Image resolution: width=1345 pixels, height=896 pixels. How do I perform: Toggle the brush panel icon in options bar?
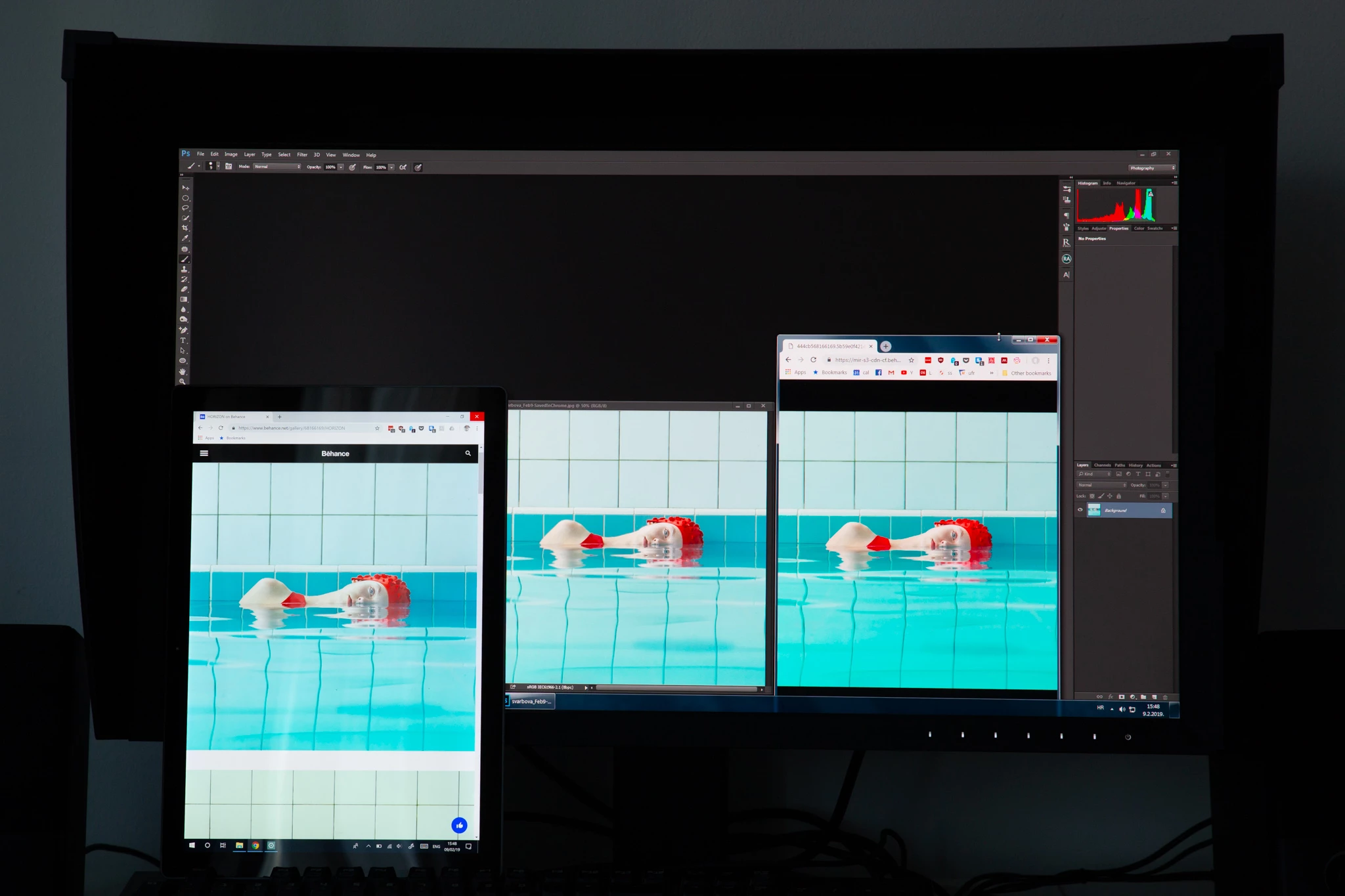click(x=229, y=167)
